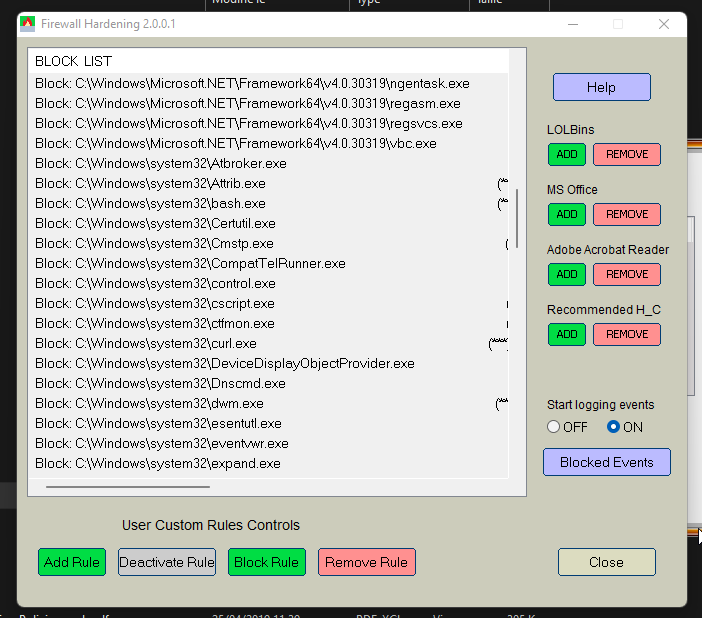Click Add Rule button
This screenshot has height=618, width=702.
pos(72,562)
